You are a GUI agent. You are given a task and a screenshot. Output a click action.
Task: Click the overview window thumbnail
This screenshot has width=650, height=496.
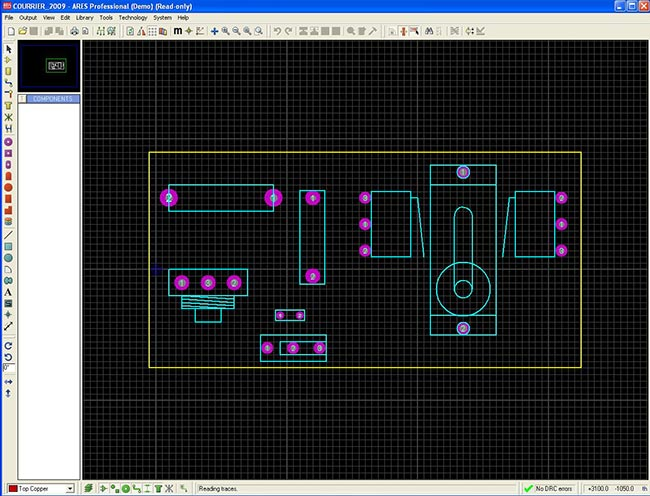tap(49, 66)
